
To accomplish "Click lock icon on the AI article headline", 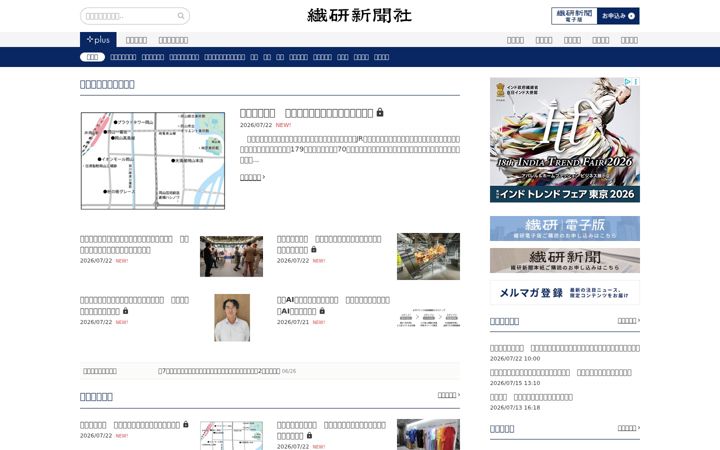I will pos(322,311).
